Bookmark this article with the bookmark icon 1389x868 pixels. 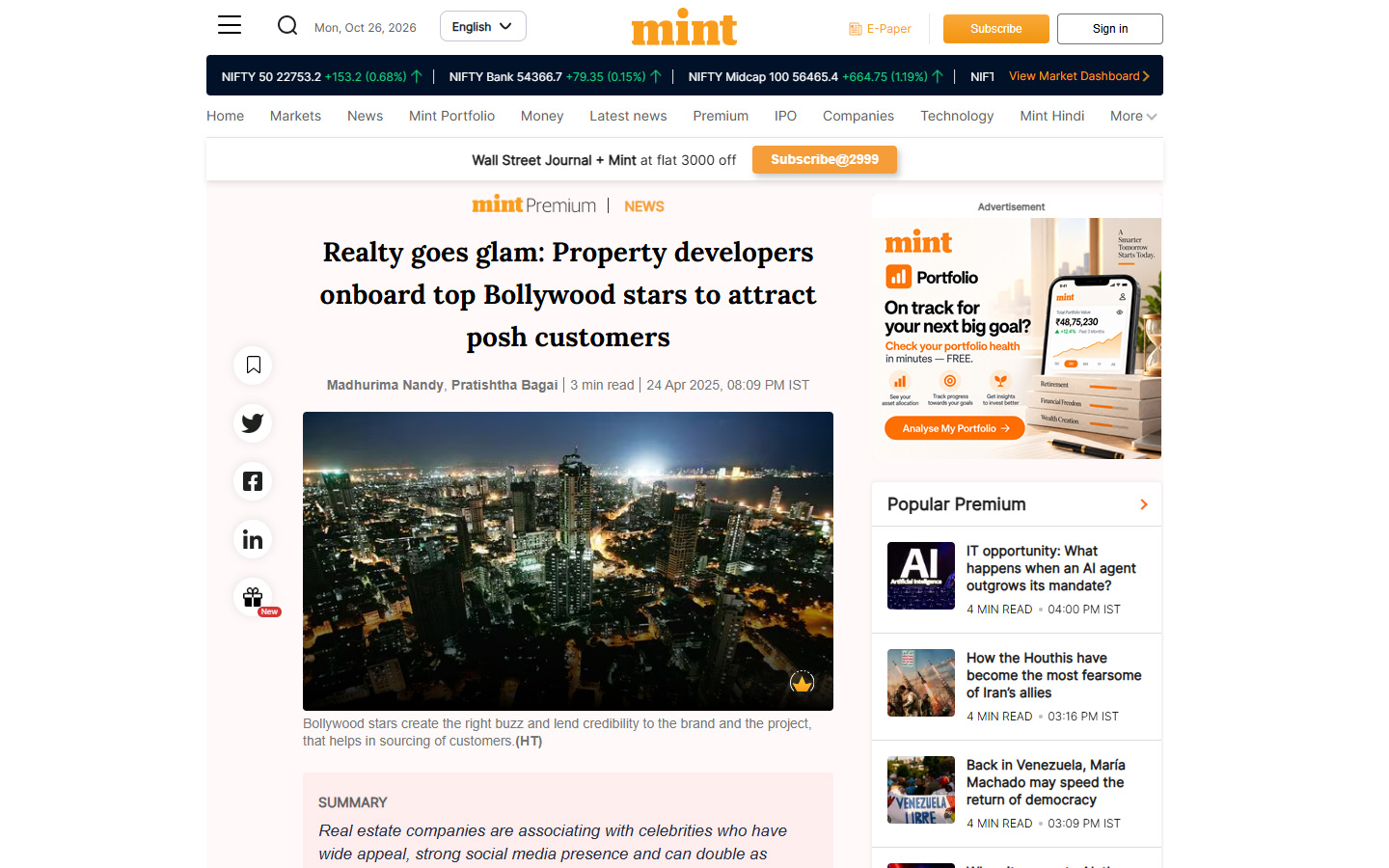point(253,365)
